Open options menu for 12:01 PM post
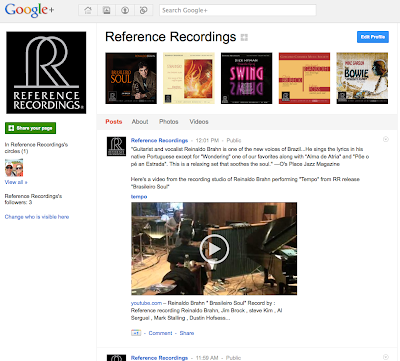 [386, 139]
